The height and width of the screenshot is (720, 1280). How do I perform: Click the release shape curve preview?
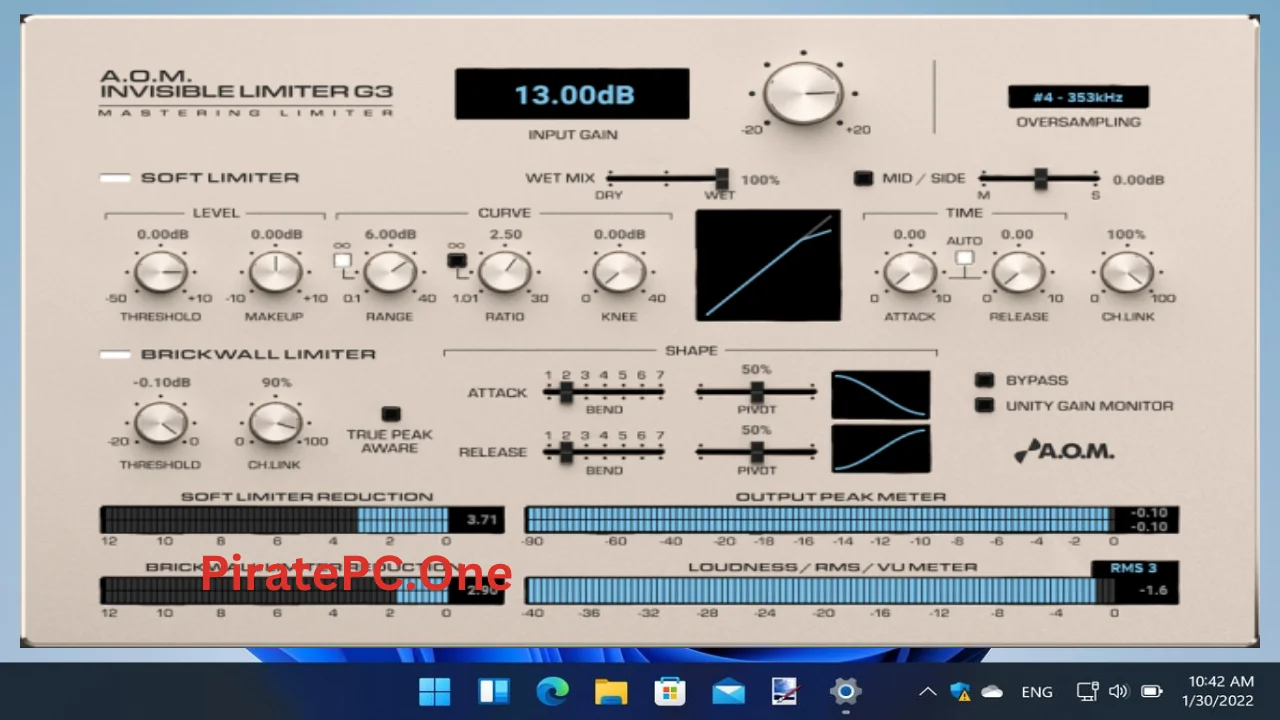(x=881, y=448)
